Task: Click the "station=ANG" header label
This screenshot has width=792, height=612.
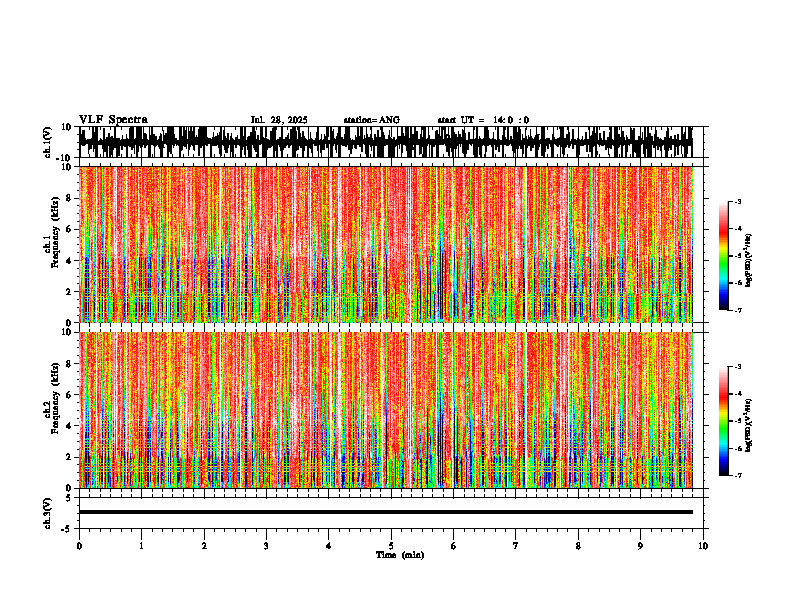Action: 371,120
